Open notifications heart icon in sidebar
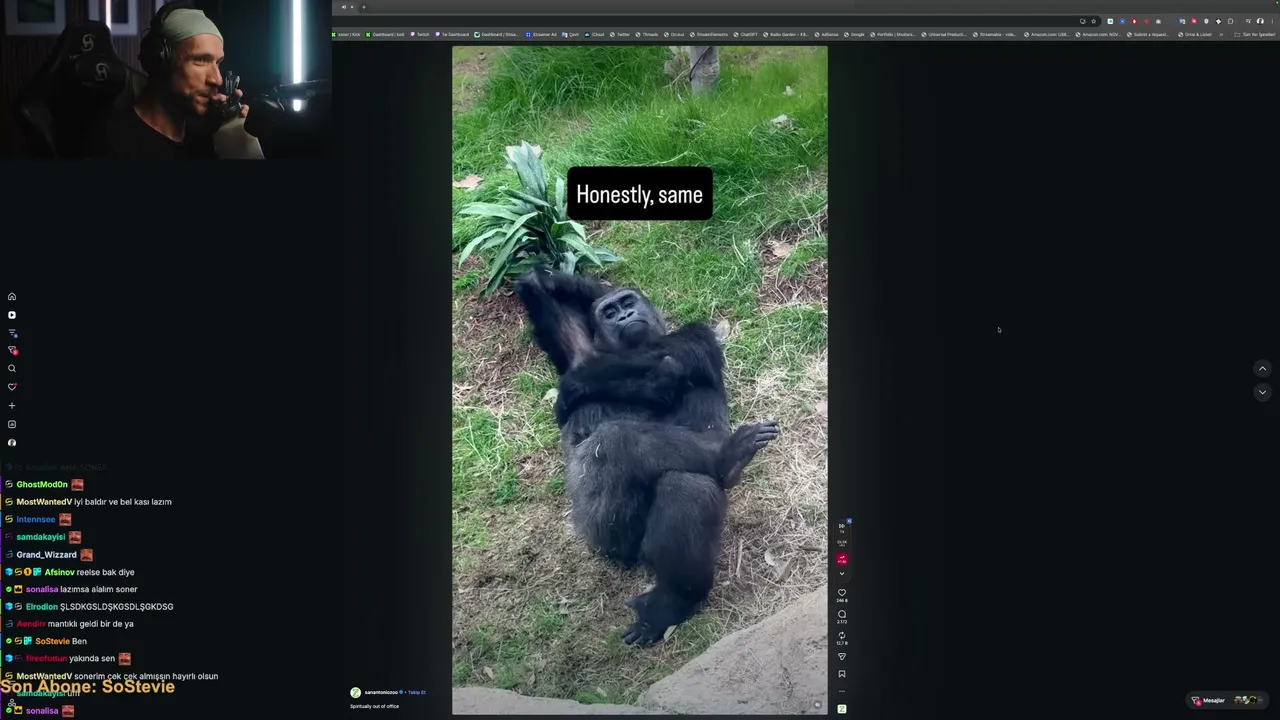 [12, 387]
